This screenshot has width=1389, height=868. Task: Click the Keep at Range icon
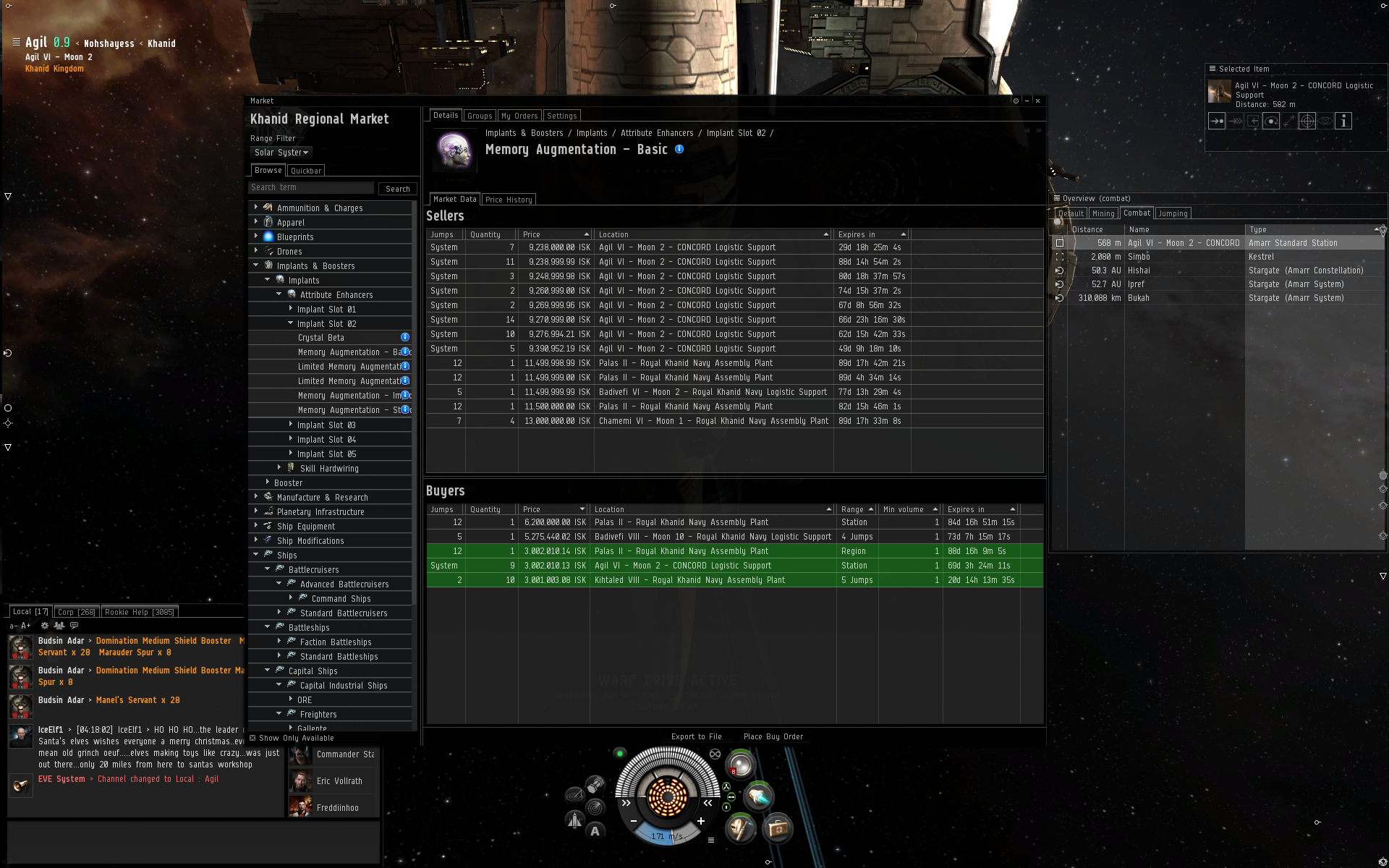pos(1289,122)
